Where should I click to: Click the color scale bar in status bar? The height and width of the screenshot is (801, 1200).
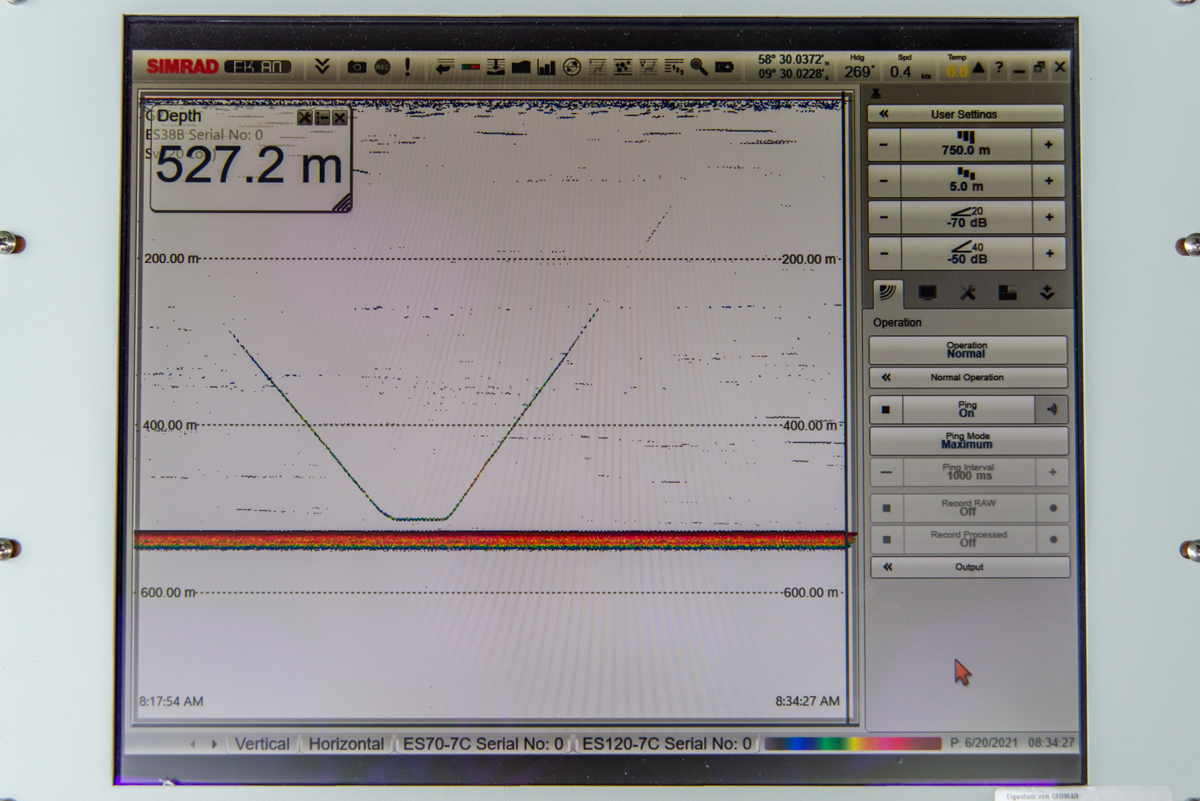(x=853, y=744)
